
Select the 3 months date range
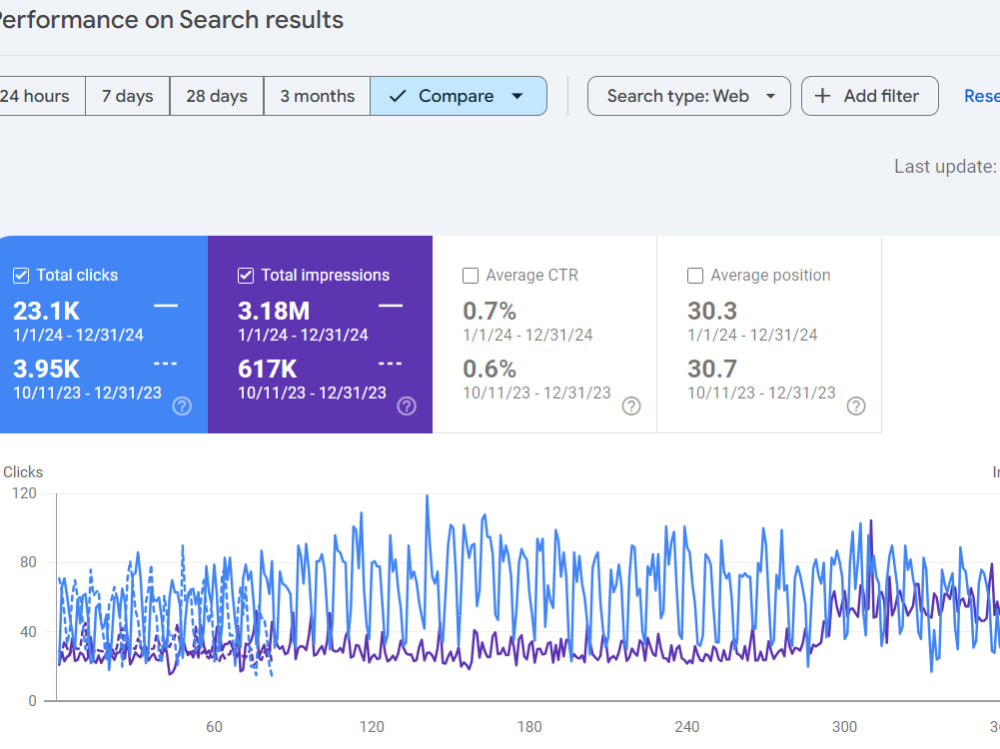317,96
